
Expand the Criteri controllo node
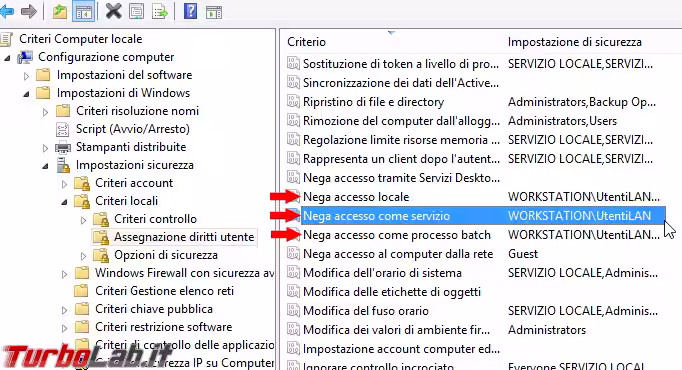pos(84,220)
